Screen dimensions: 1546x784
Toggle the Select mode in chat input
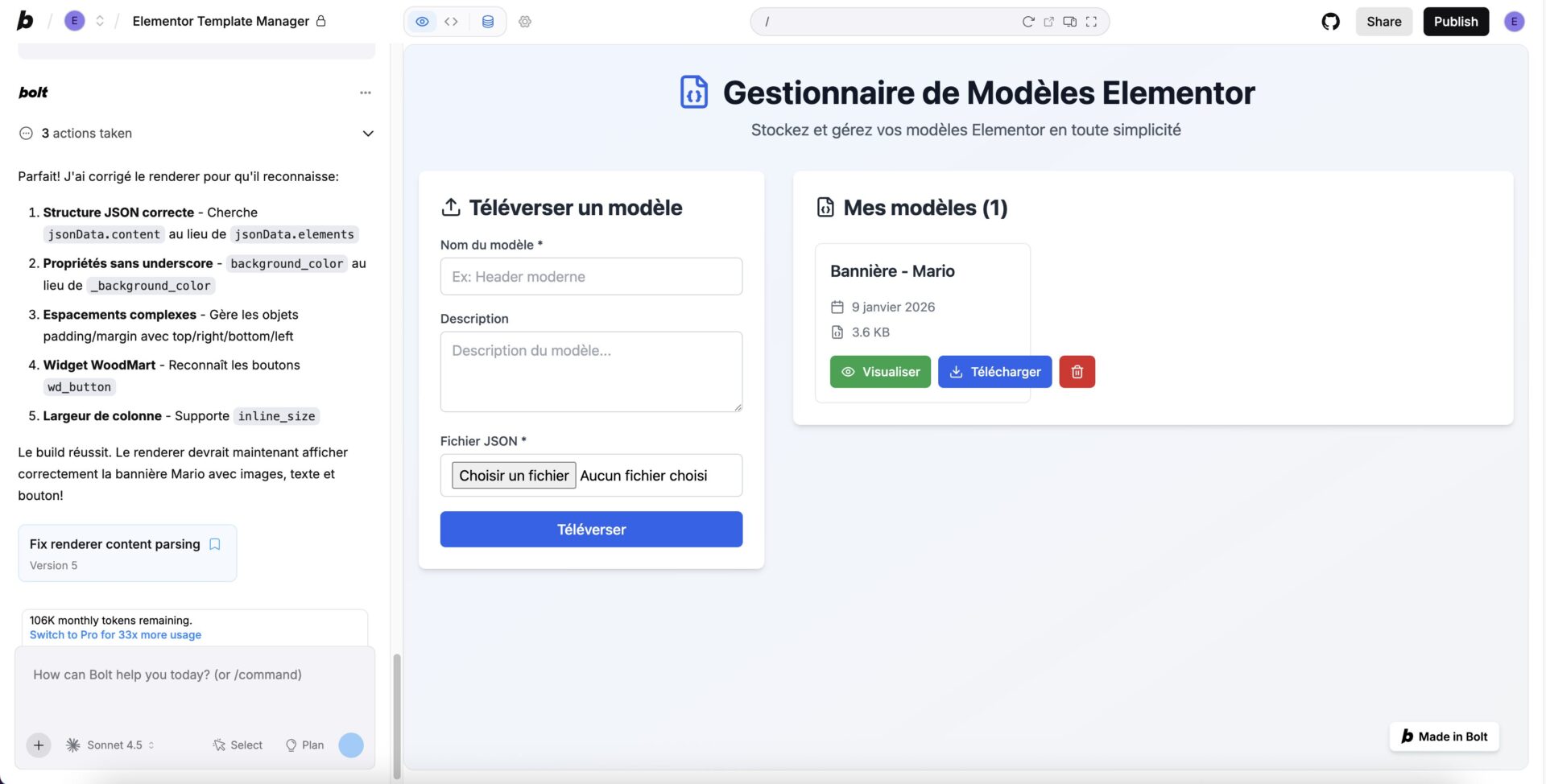point(237,745)
